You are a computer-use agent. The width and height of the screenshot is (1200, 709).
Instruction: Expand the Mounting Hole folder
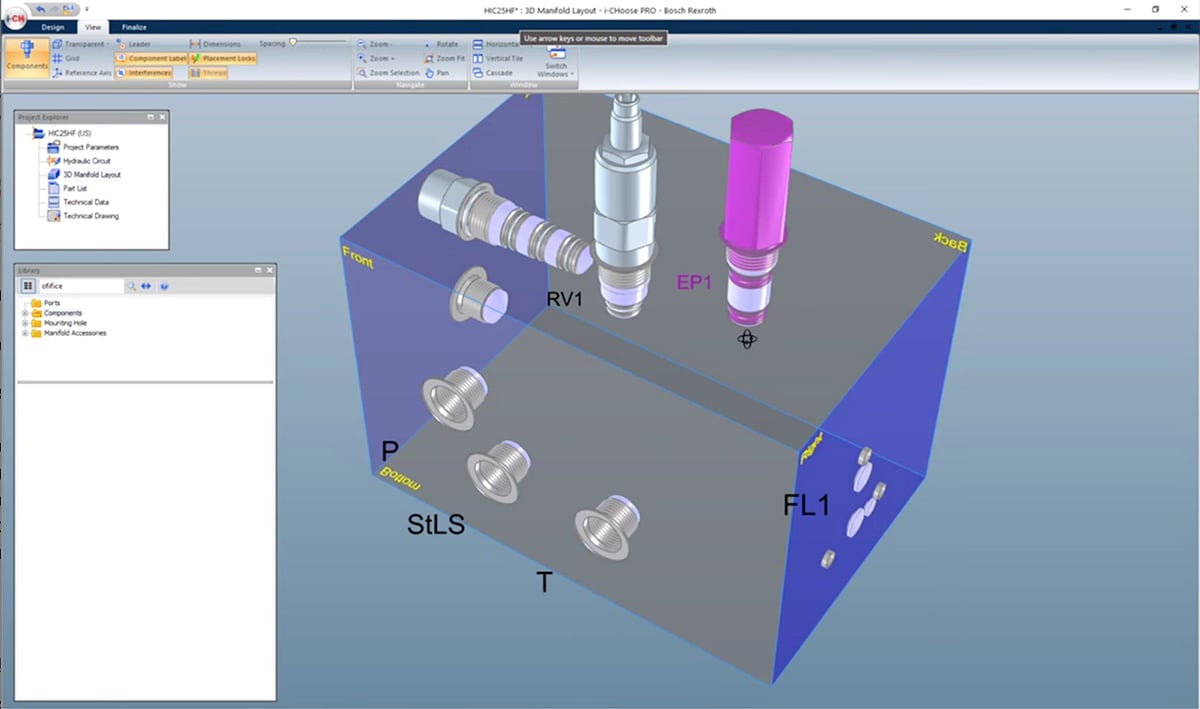tap(24, 323)
